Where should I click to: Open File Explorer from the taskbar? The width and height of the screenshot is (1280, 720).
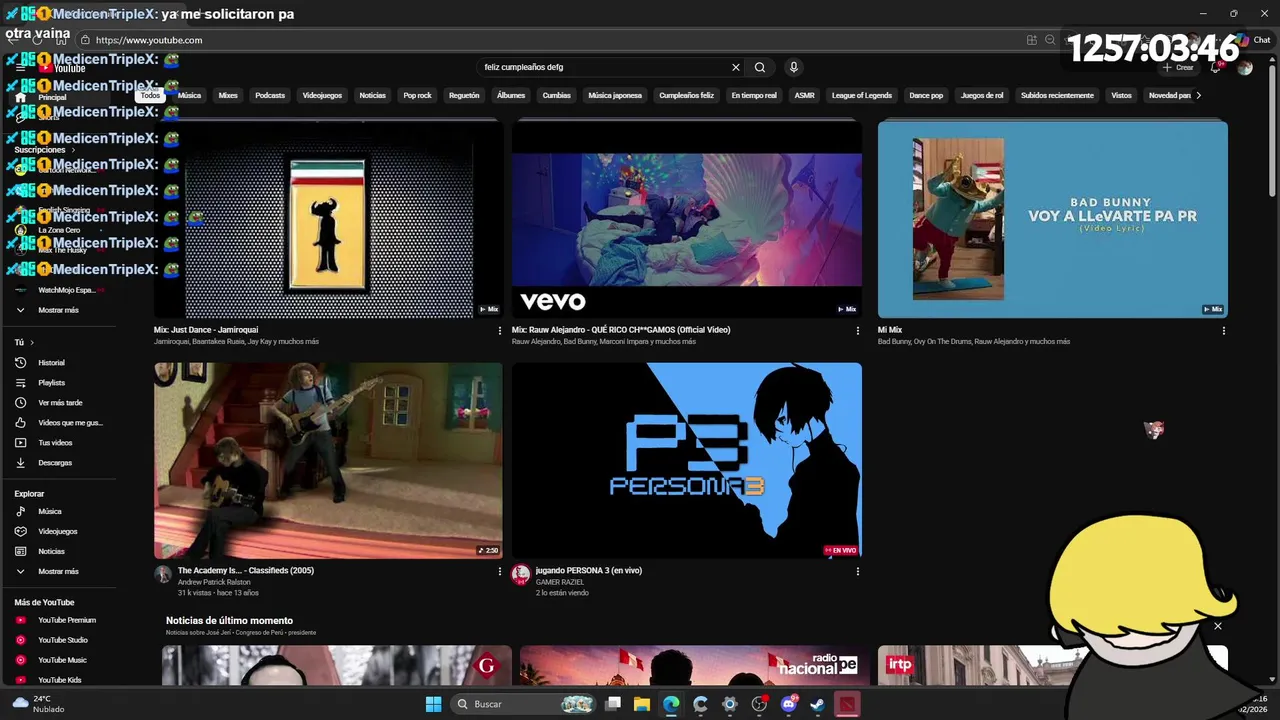click(x=642, y=704)
